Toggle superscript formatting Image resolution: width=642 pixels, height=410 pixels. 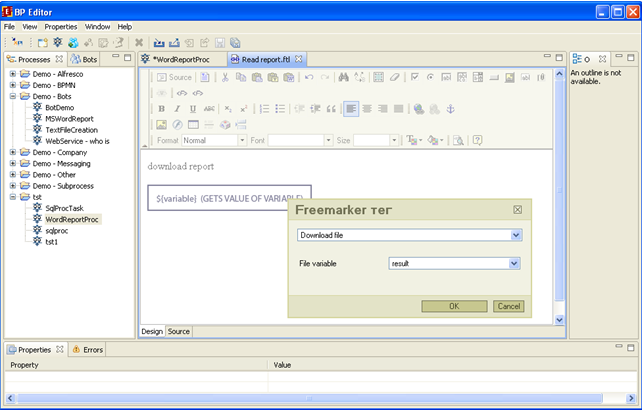pos(244,109)
